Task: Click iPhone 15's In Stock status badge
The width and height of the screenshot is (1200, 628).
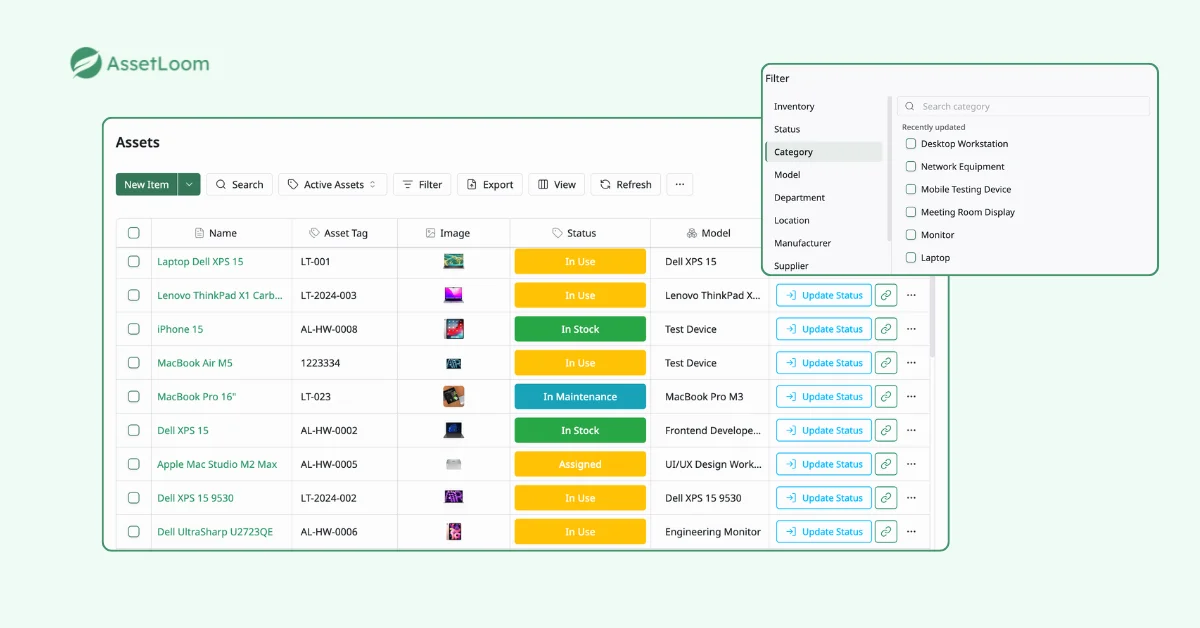Action: coord(580,329)
